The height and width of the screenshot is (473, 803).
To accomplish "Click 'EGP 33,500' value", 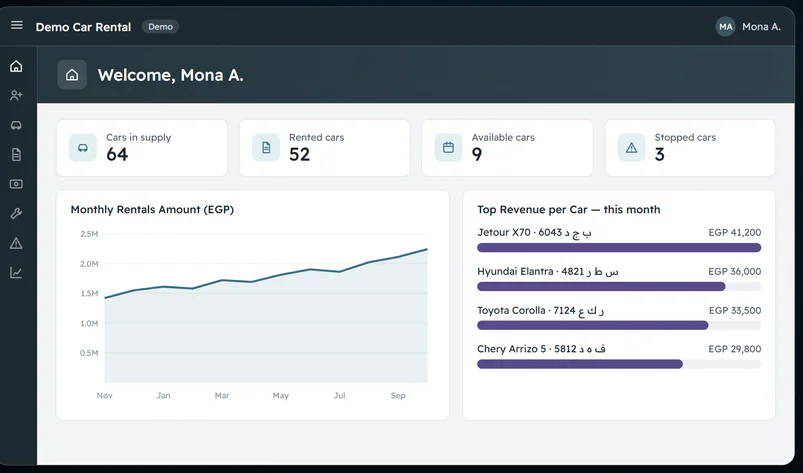I will (x=735, y=310).
